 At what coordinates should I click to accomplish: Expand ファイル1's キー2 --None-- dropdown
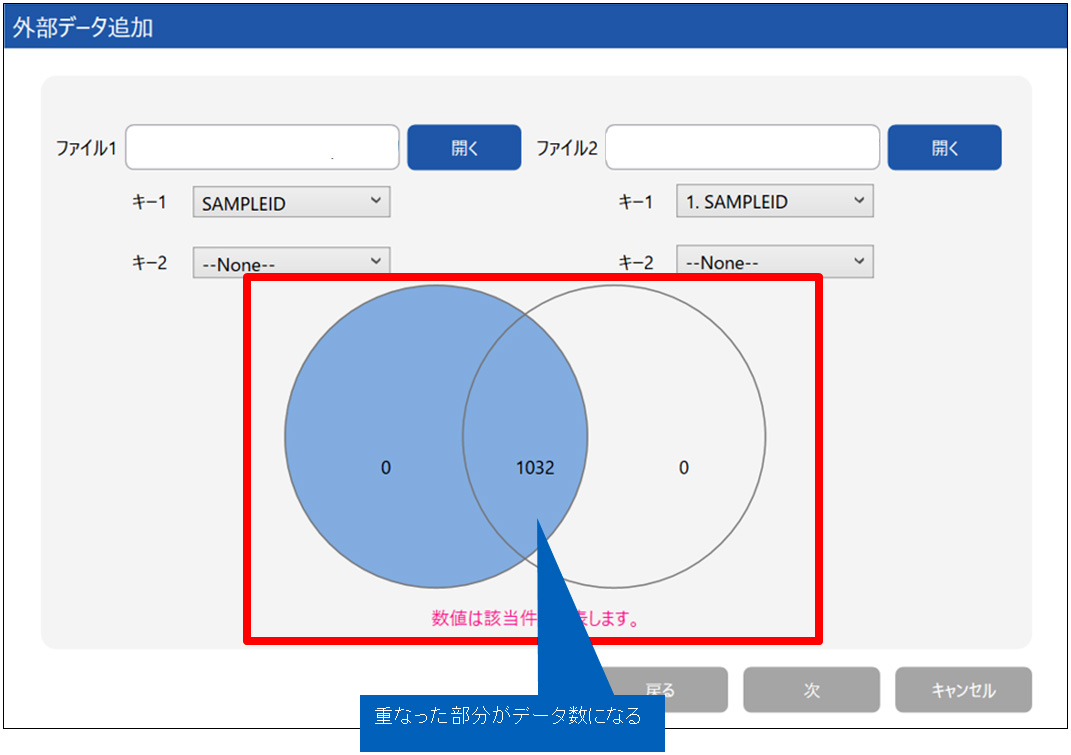[x=291, y=264]
